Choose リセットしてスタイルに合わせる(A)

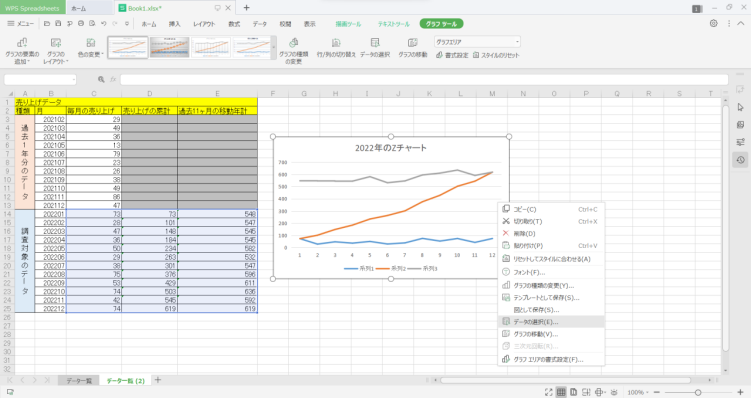[551, 259]
